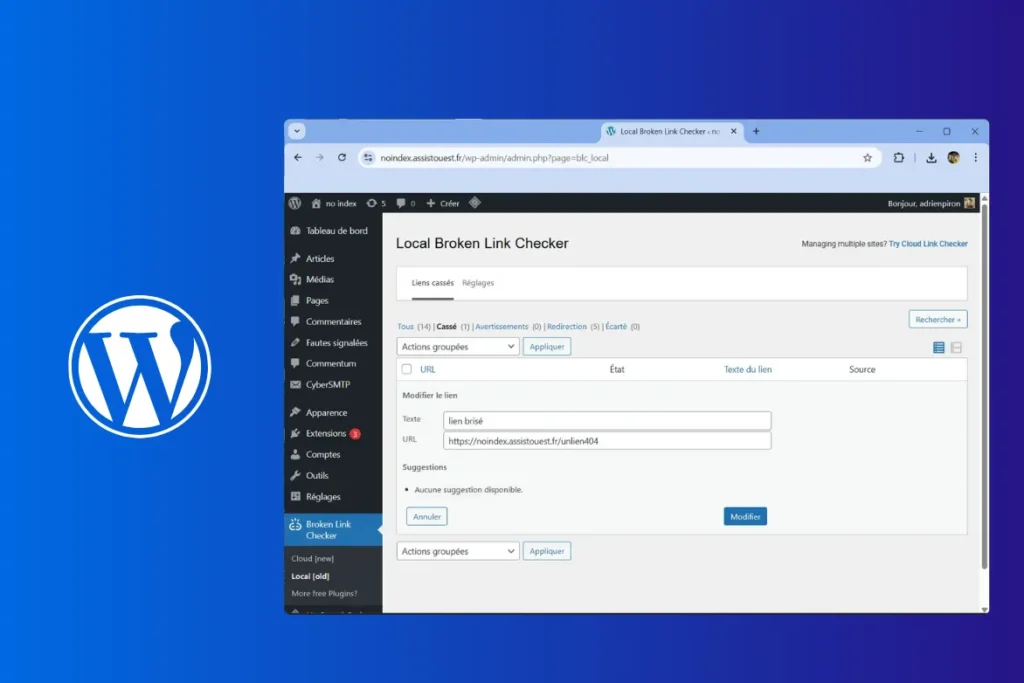Expand the bottom Actions groupées dropdown

458,551
